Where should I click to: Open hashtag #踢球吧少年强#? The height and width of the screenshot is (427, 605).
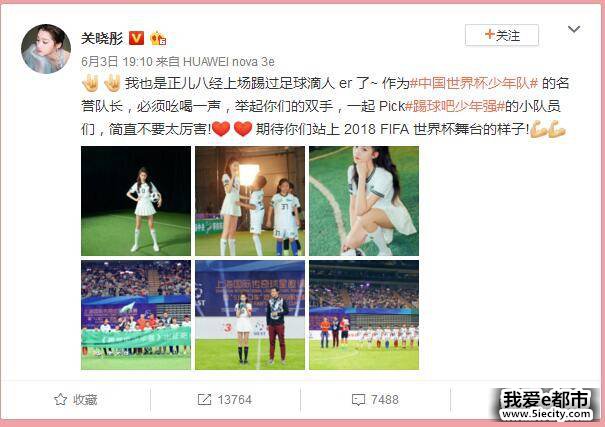click(x=455, y=106)
